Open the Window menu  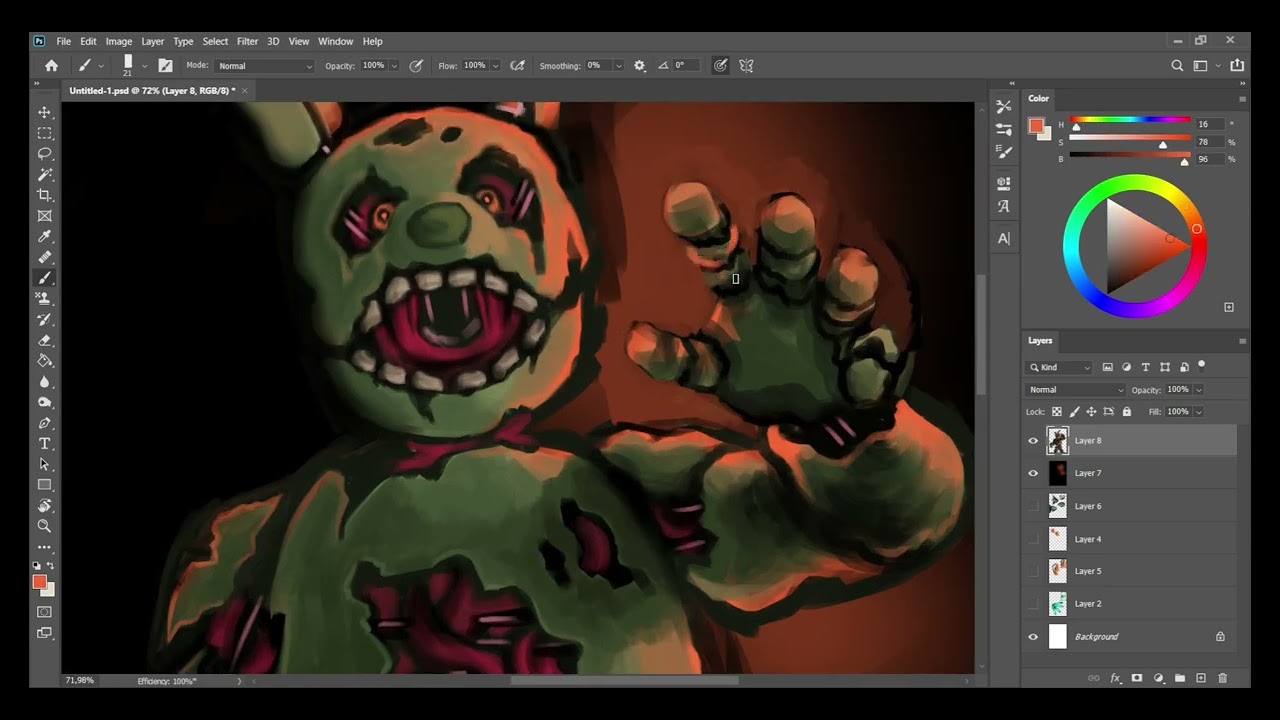(x=335, y=41)
